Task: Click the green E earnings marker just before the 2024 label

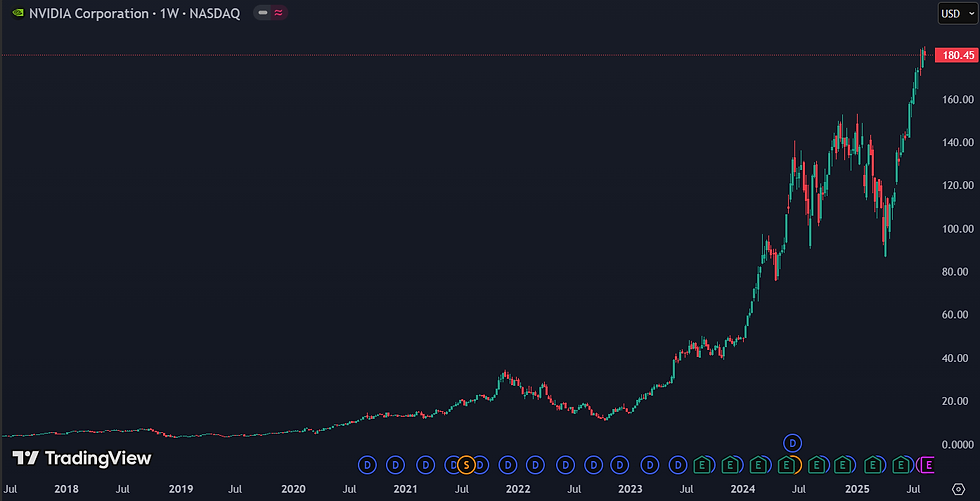Action: 729,465
